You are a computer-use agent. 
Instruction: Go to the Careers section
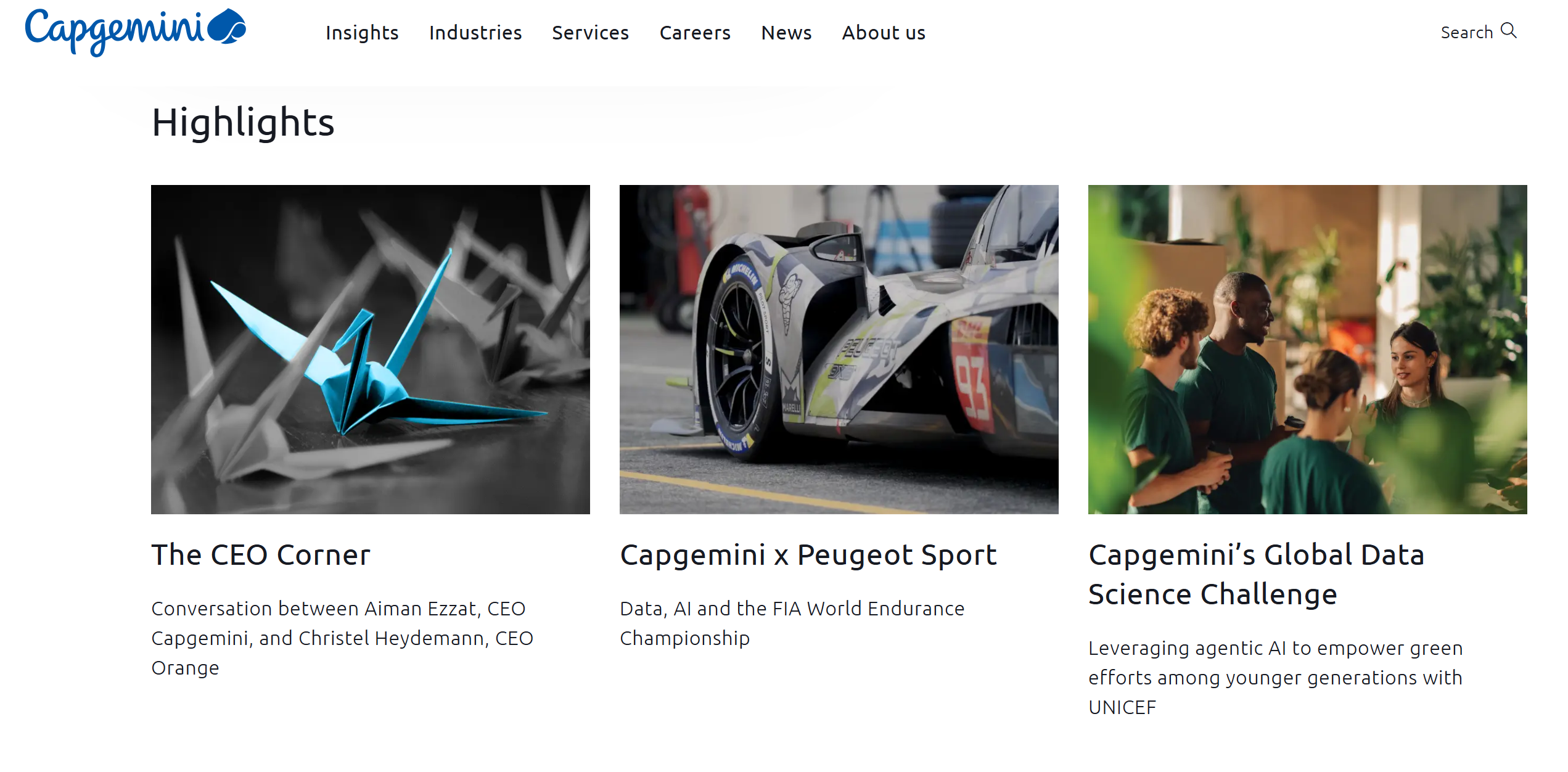point(695,33)
